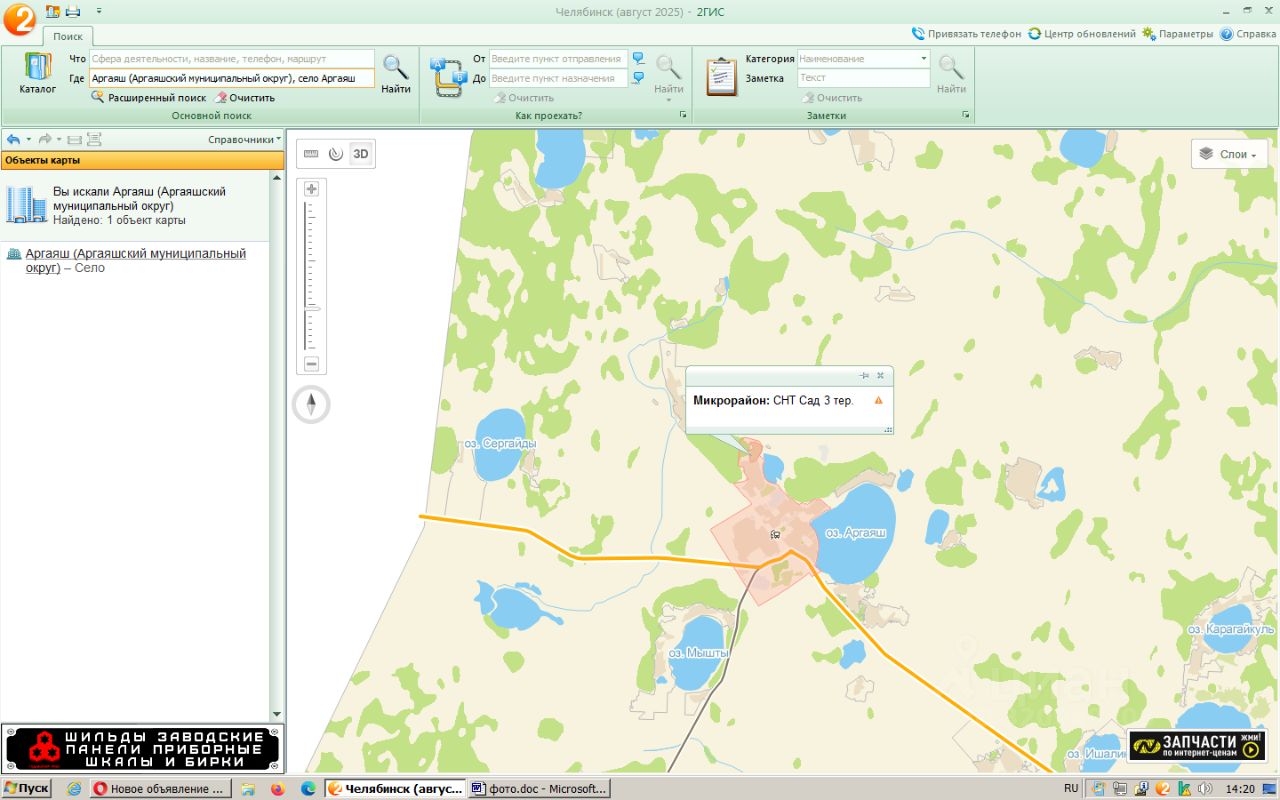Zoom in with the plus button

coord(311,189)
